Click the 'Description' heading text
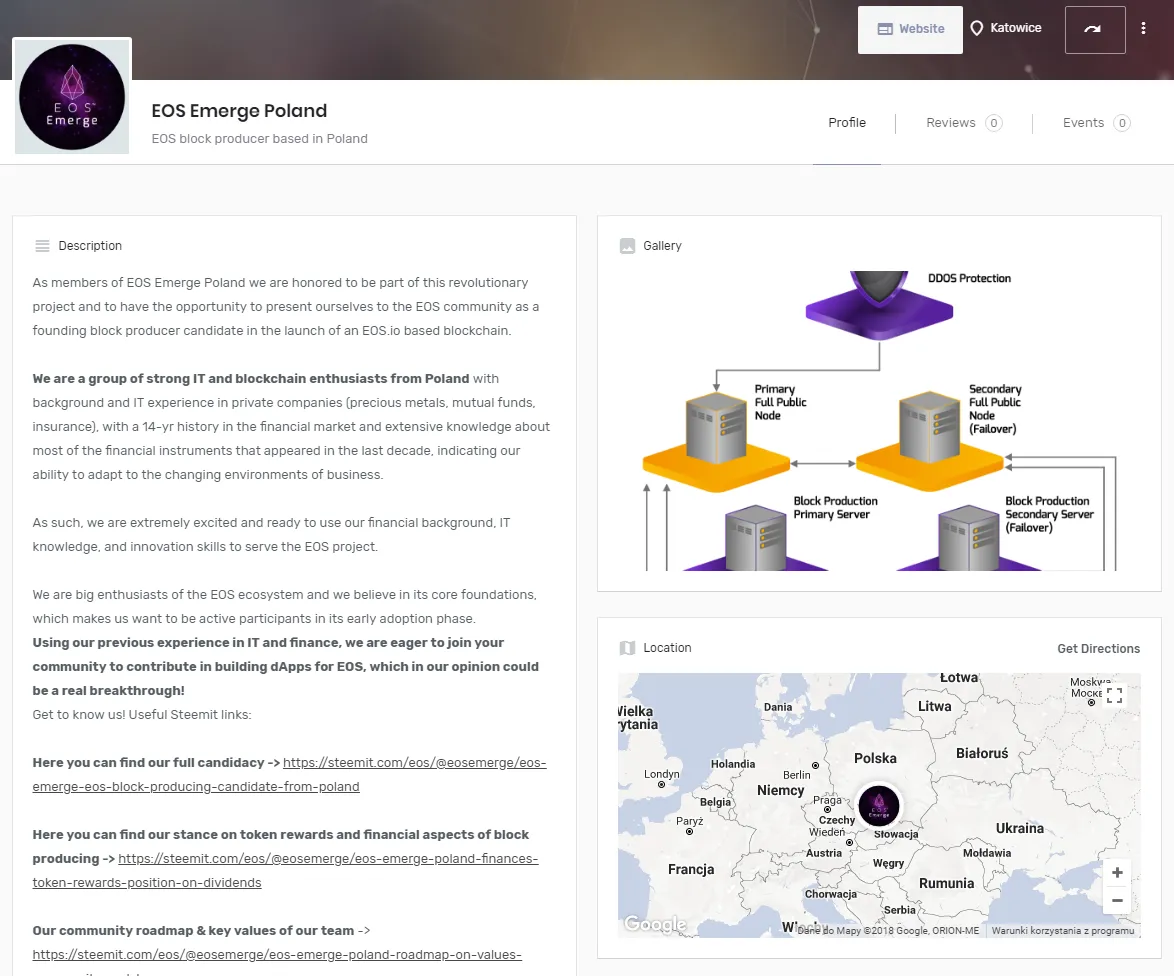Viewport: 1174px width, 976px height. (x=90, y=245)
